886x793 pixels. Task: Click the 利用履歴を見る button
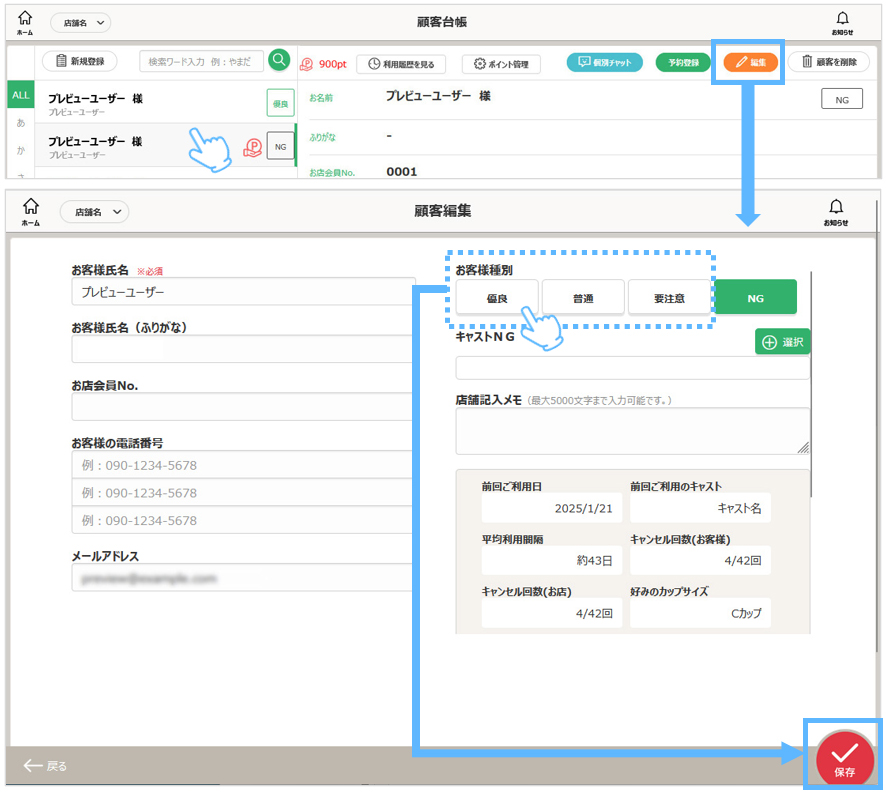[401, 64]
